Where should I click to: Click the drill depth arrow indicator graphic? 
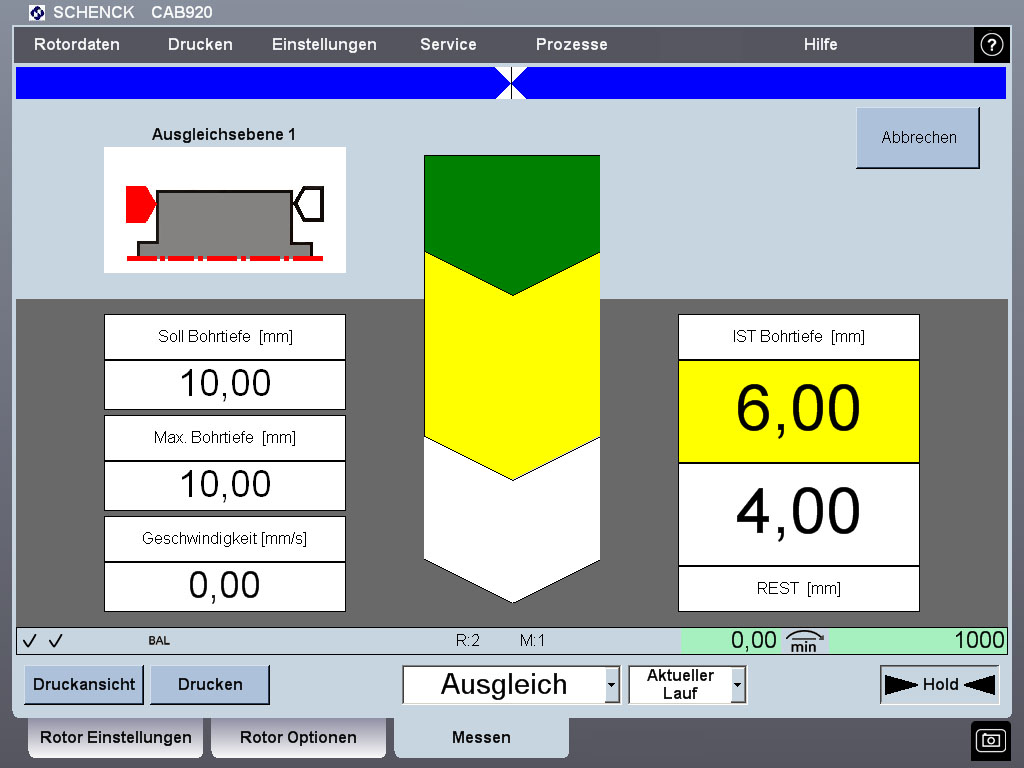(x=512, y=378)
